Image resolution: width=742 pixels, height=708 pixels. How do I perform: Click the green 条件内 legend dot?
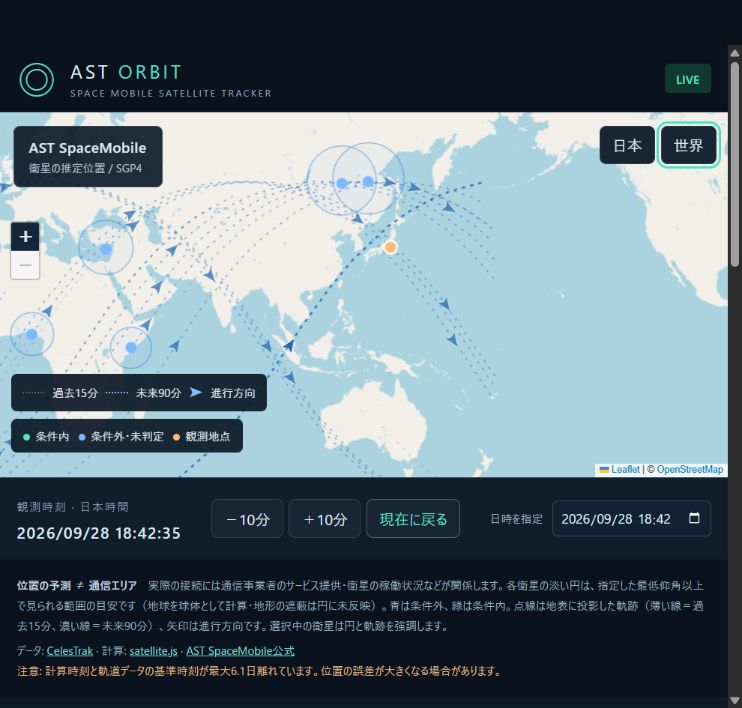coord(26,437)
